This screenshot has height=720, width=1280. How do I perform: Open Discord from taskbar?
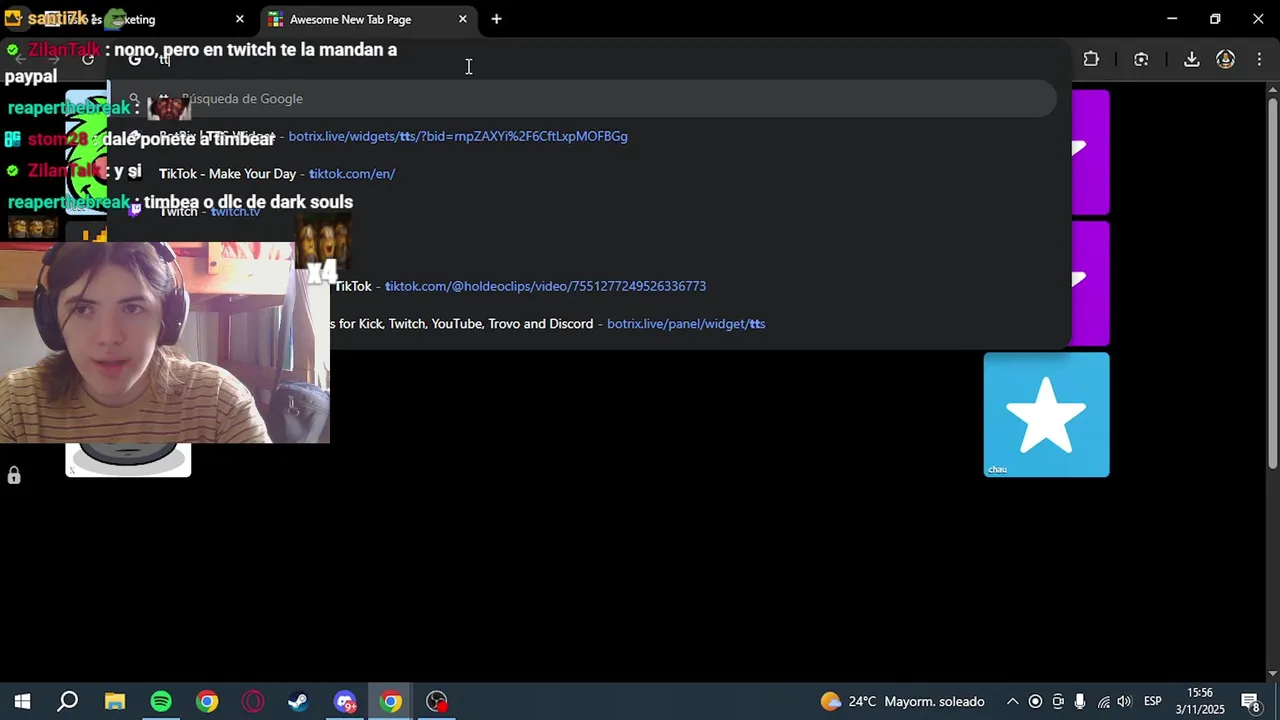345,702
